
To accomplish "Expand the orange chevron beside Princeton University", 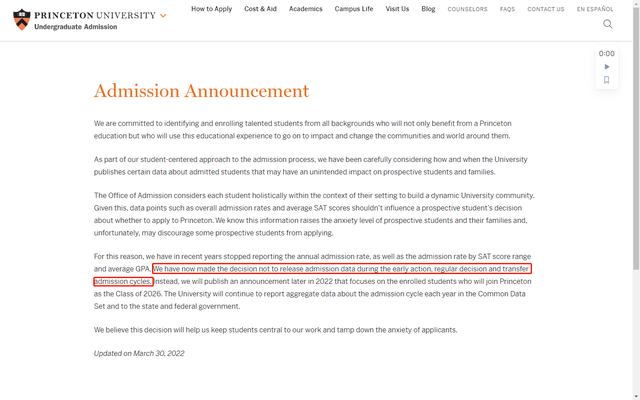I will [x=163, y=16].
